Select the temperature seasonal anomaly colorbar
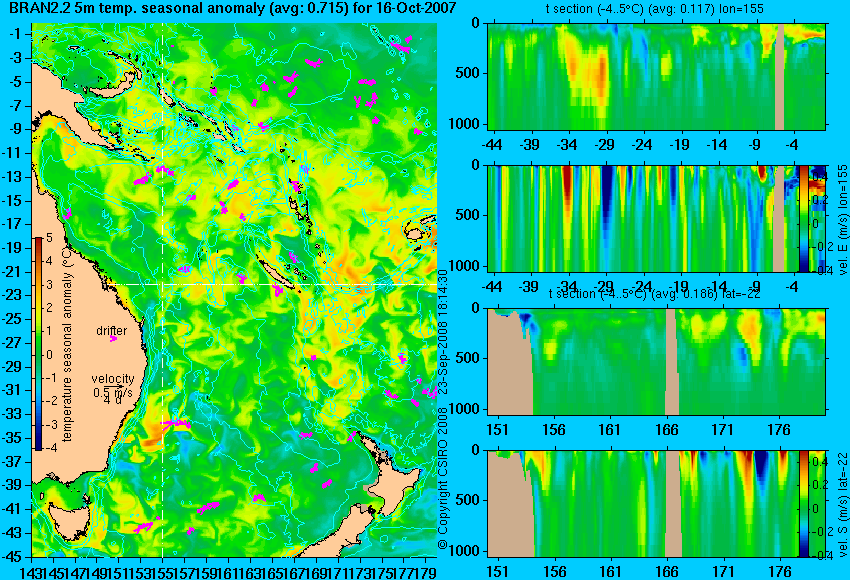This screenshot has height=580, width=850. pyautogui.click(x=38, y=344)
